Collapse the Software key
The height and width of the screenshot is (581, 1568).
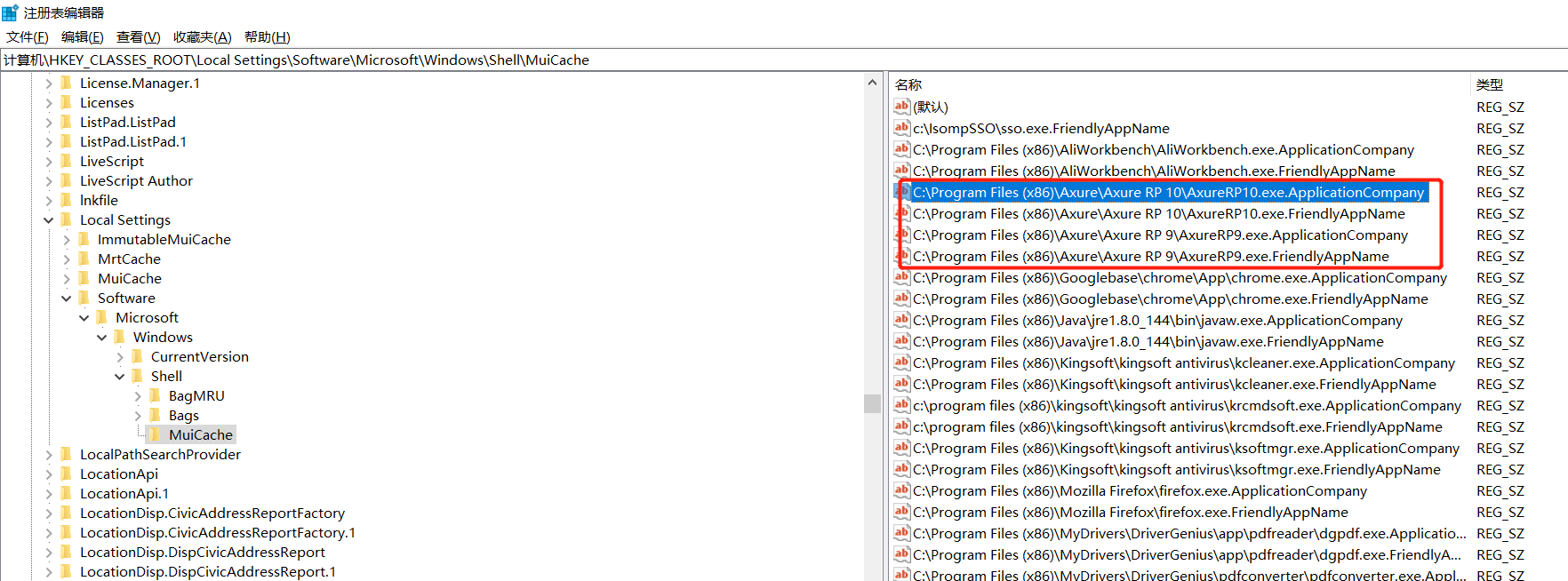click(67, 298)
